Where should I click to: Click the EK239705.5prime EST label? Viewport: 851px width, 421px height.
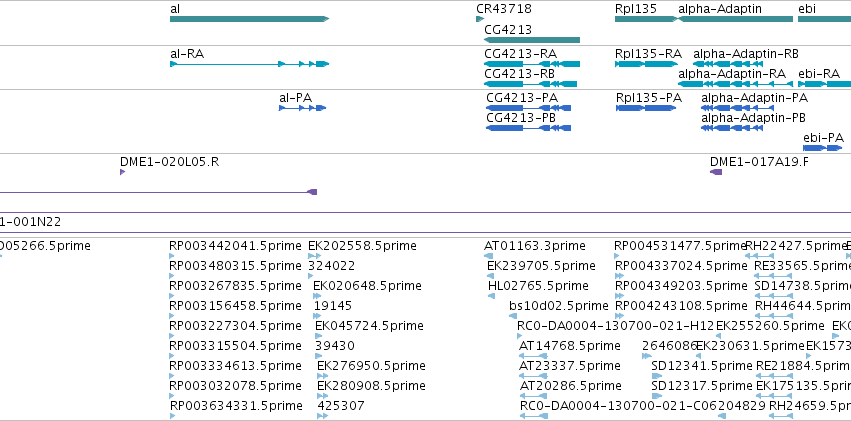pos(541,266)
